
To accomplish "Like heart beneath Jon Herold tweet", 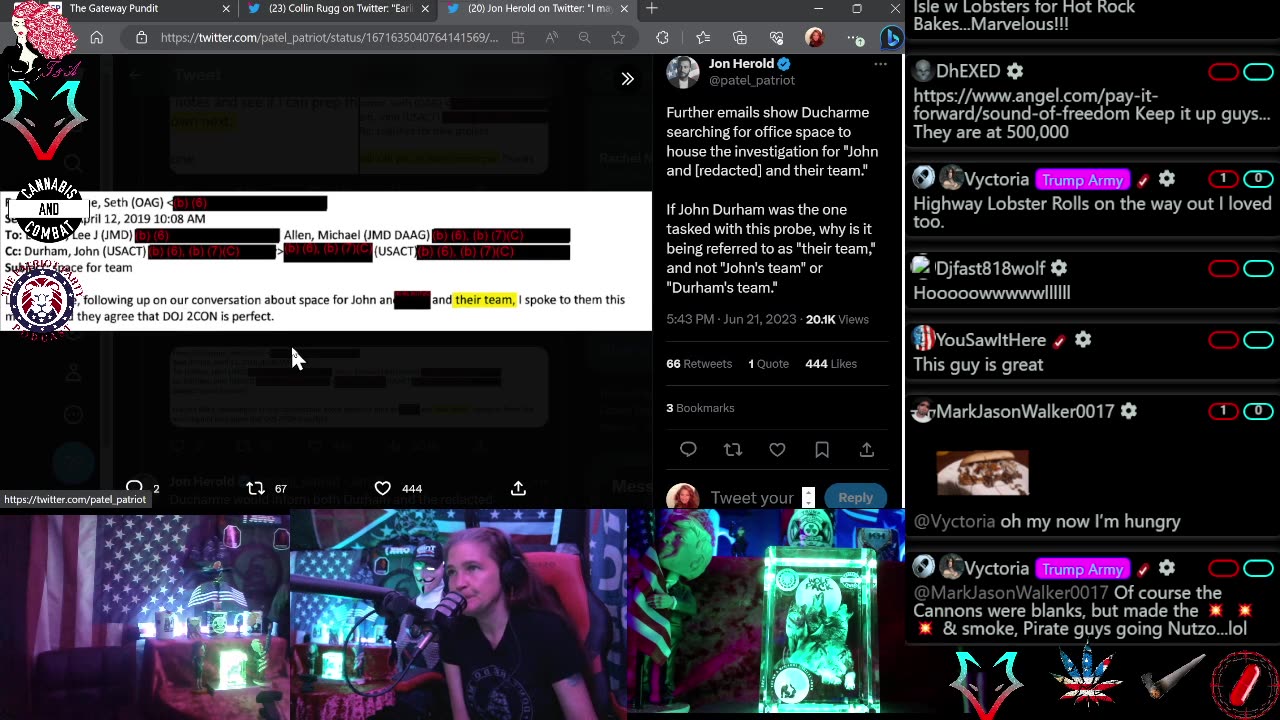I will (x=777, y=450).
